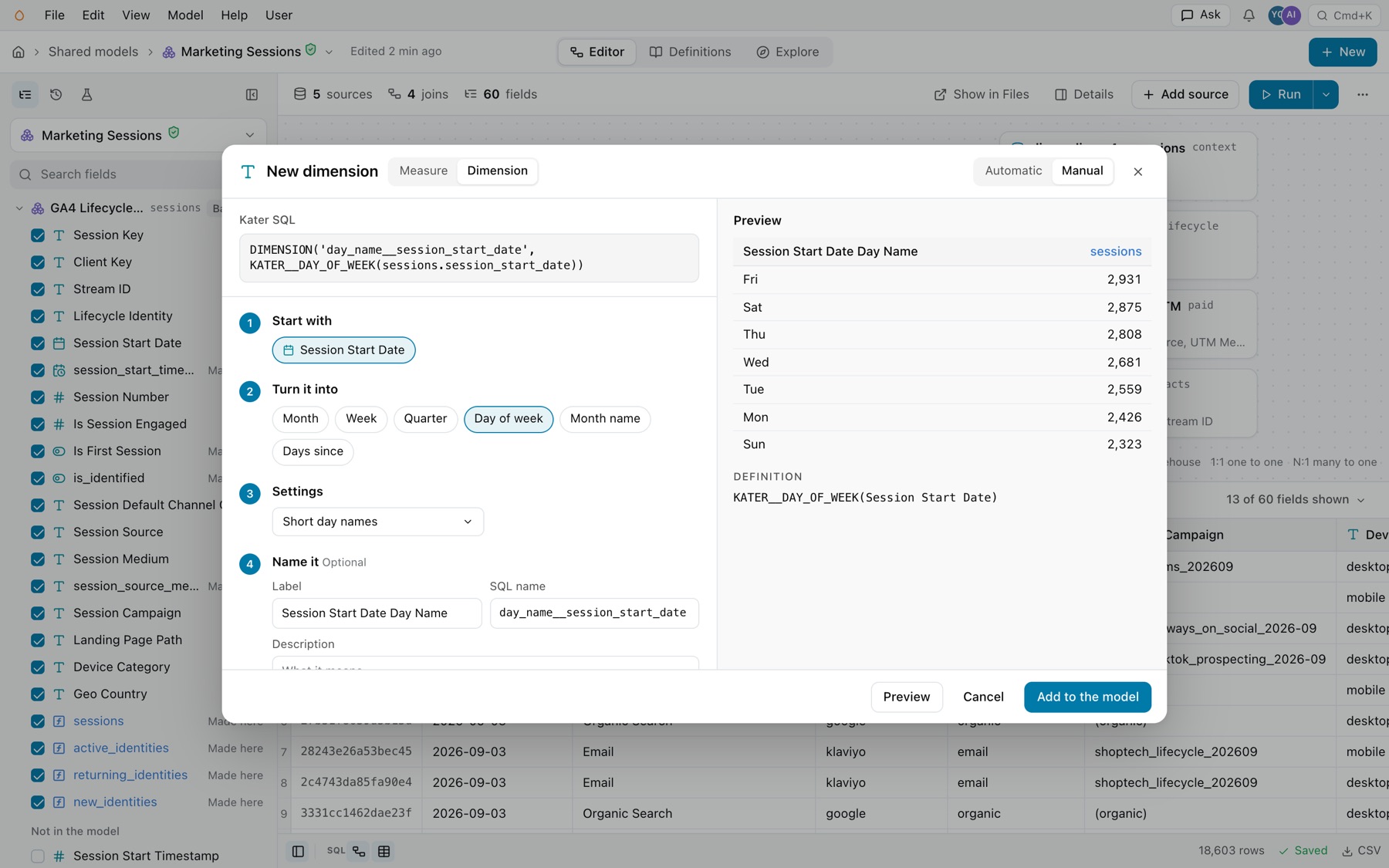Switch to Automatic mode tab
The width and height of the screenshot is (1389, 868).
pyautogui.click(x=1013, y=171)
